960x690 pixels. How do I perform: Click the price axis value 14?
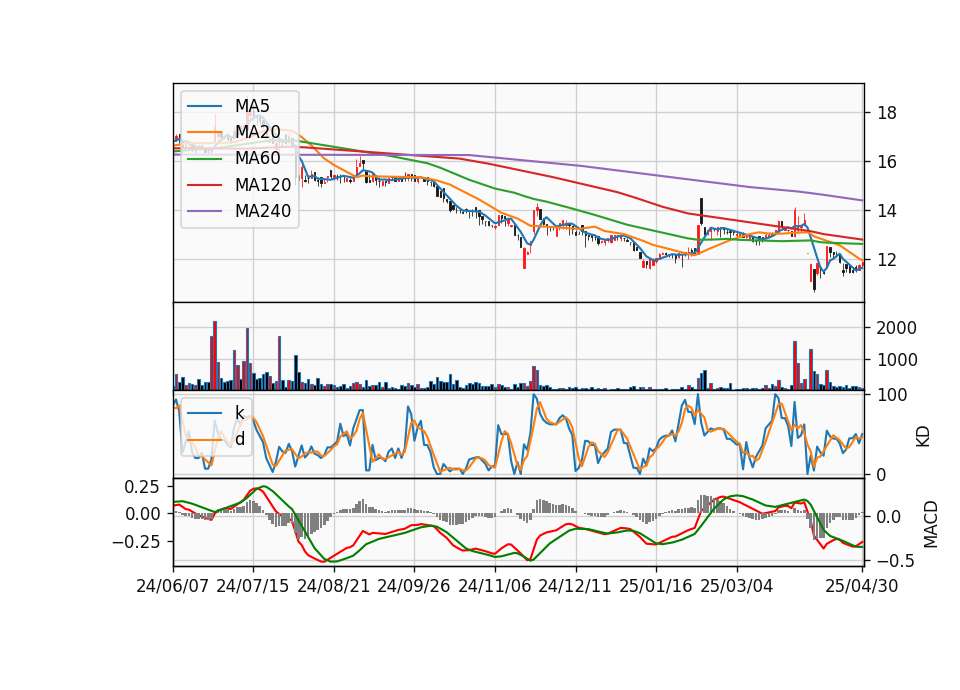(x=887, y=211)
